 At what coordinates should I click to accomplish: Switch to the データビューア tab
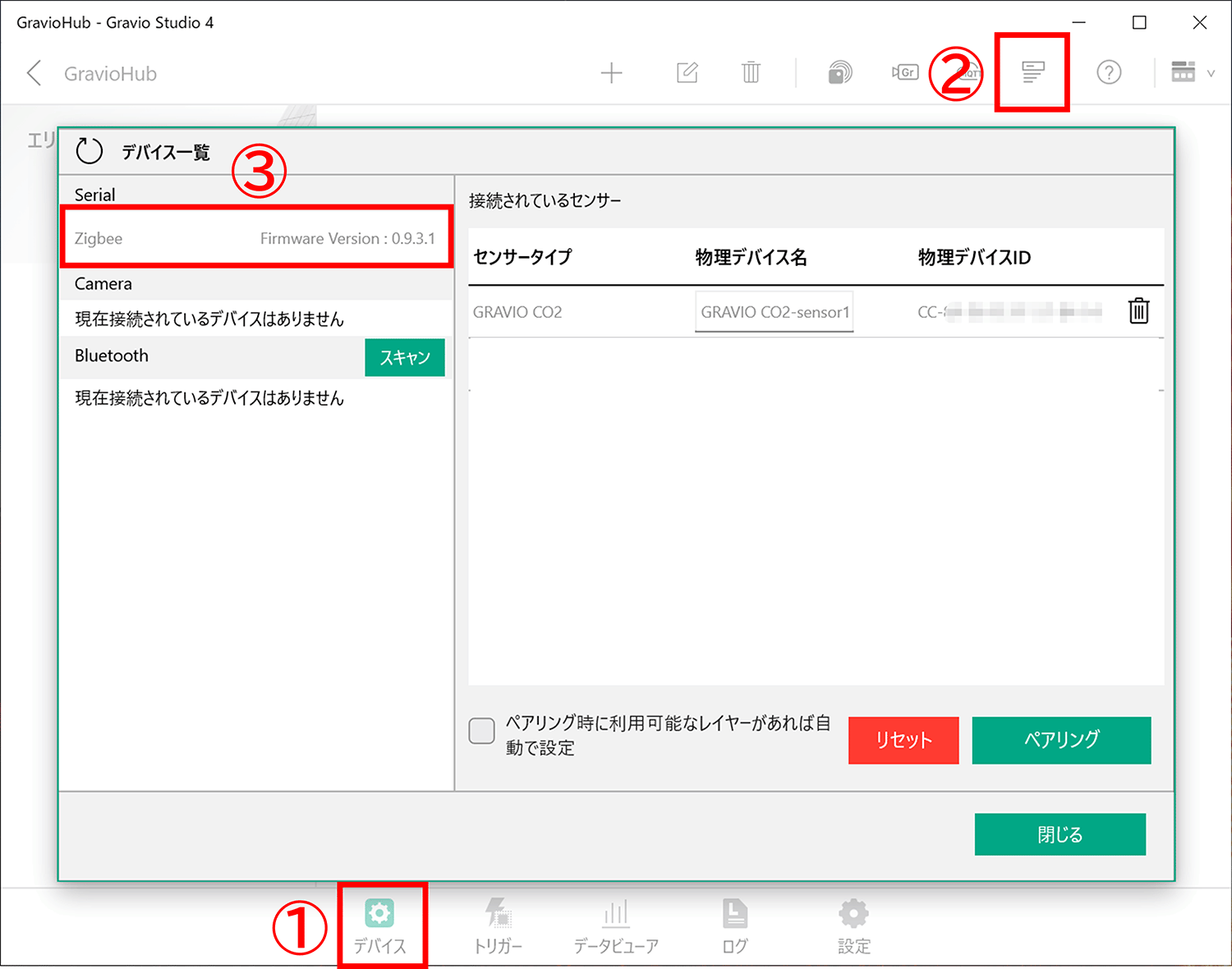(x=616, y=925)
